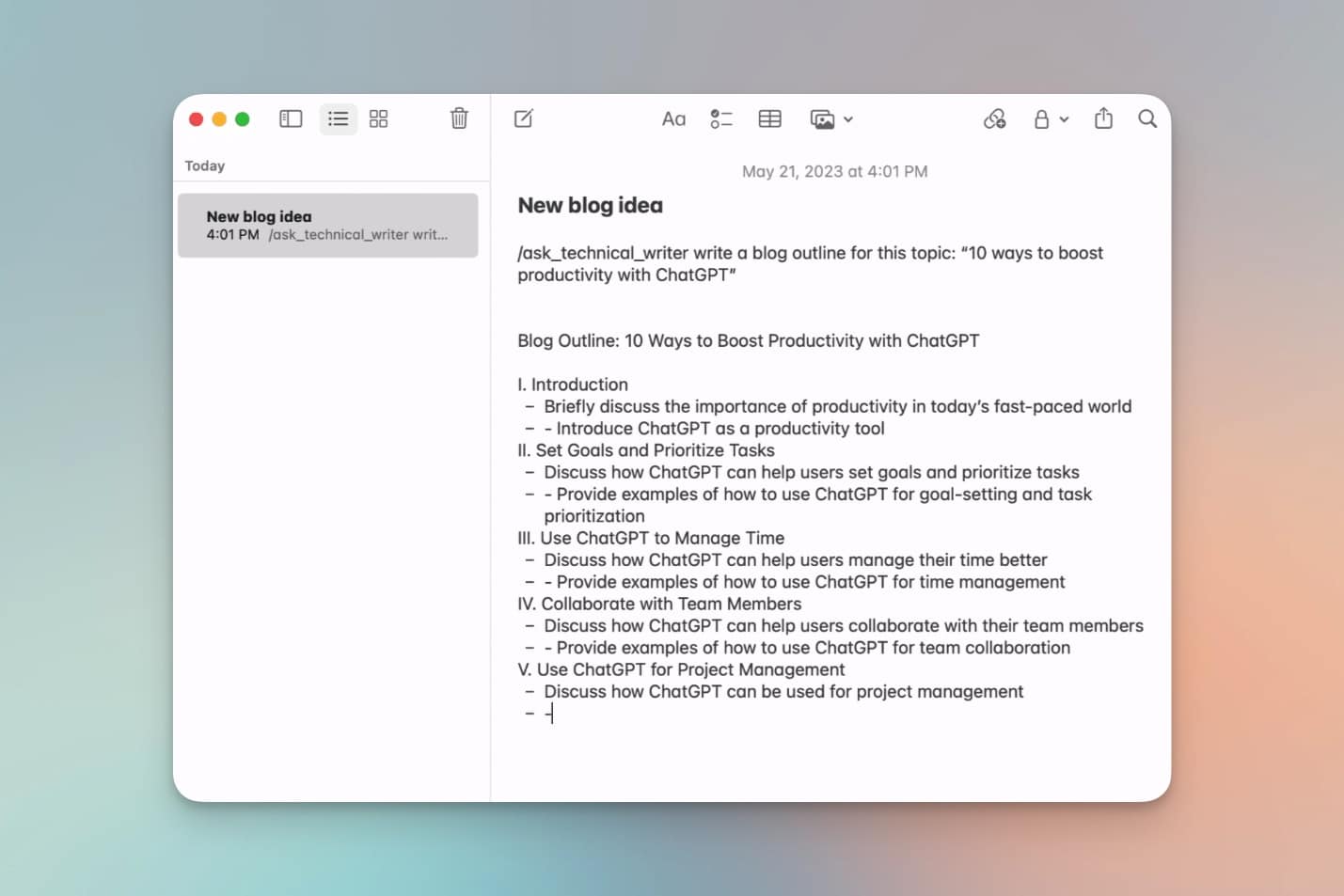Add a link with the link icon
The image size is (1344, 896).
(x=995, y=118)
